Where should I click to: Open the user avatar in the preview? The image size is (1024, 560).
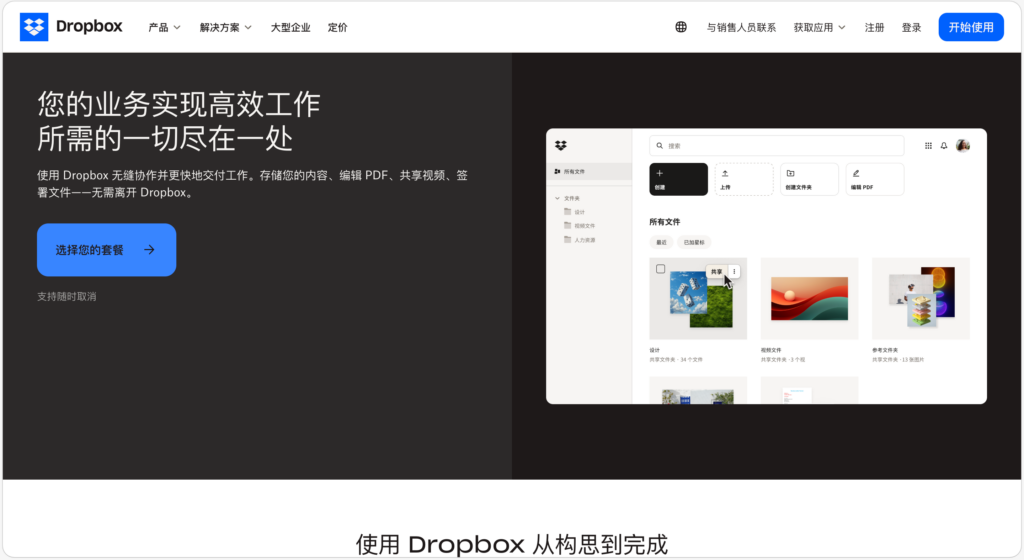click(x=963, y=146)
